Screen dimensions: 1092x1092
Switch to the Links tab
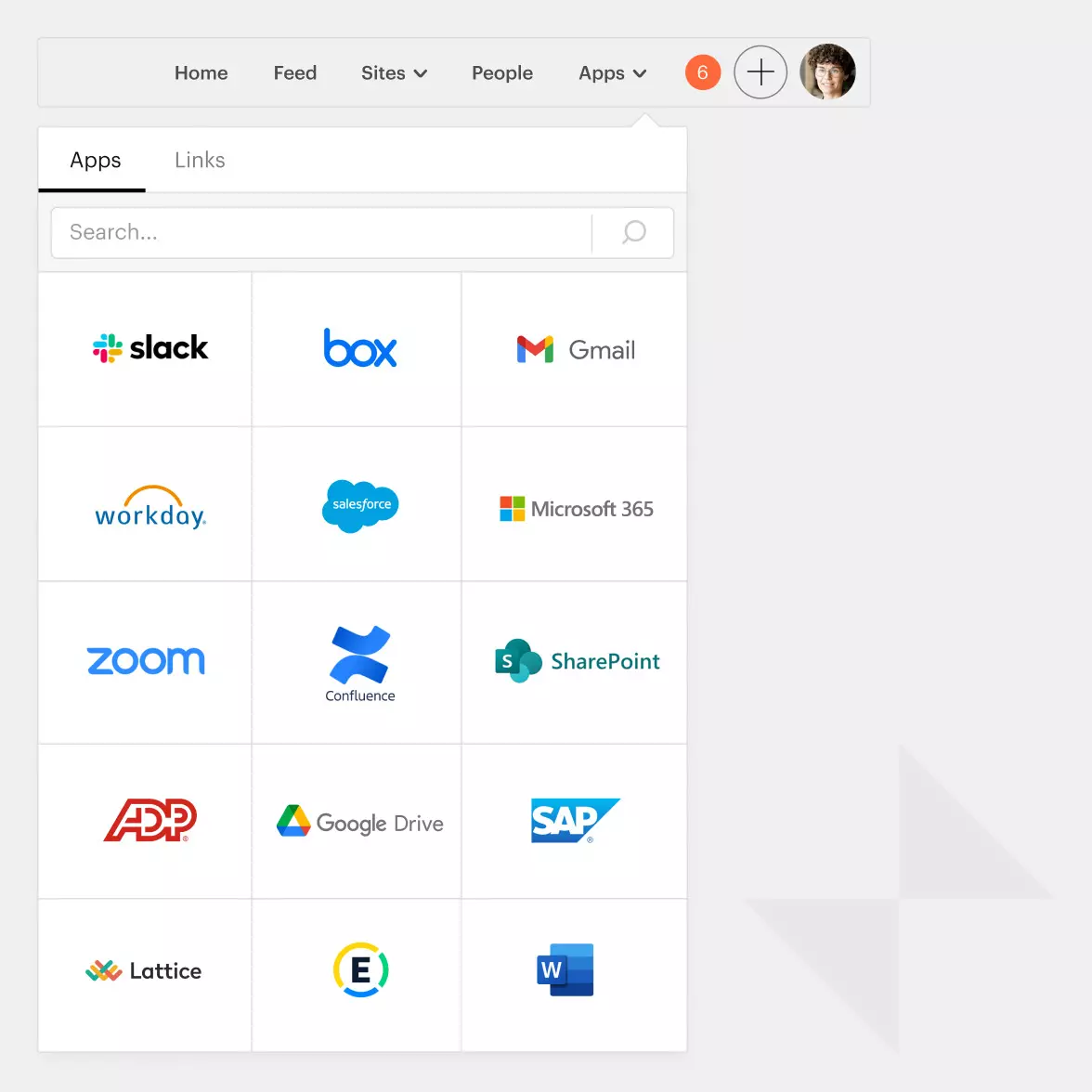[199, 160]
